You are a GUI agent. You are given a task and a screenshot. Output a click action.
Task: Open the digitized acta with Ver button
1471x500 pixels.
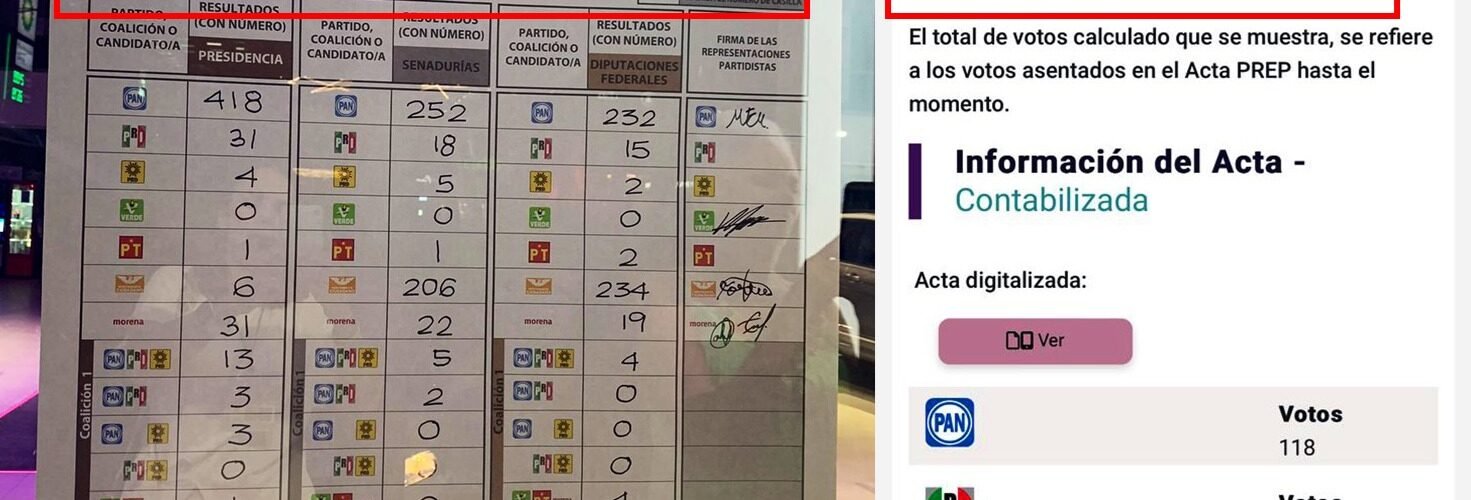pos(1035,341)
